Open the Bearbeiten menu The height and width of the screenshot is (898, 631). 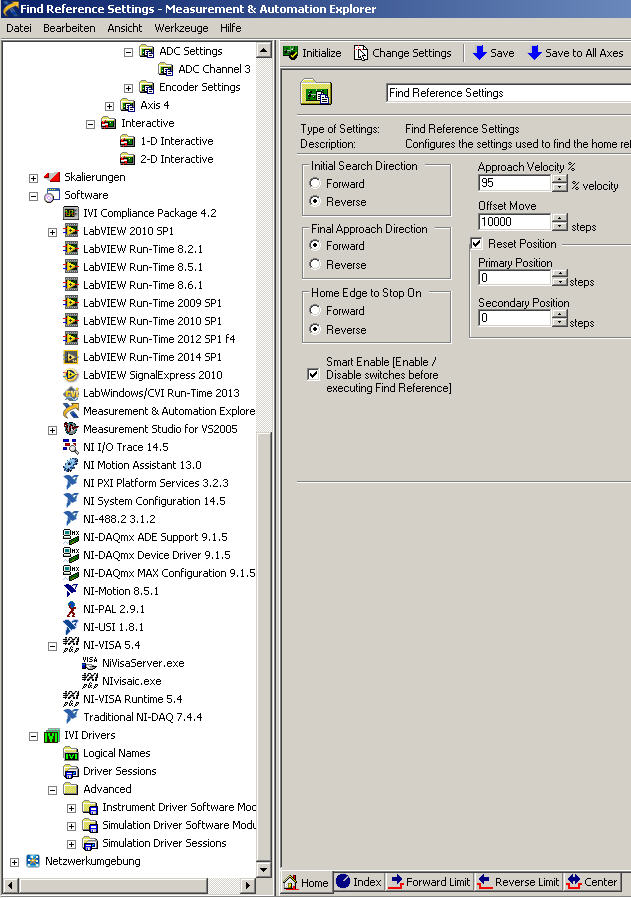tap(69, 28)
